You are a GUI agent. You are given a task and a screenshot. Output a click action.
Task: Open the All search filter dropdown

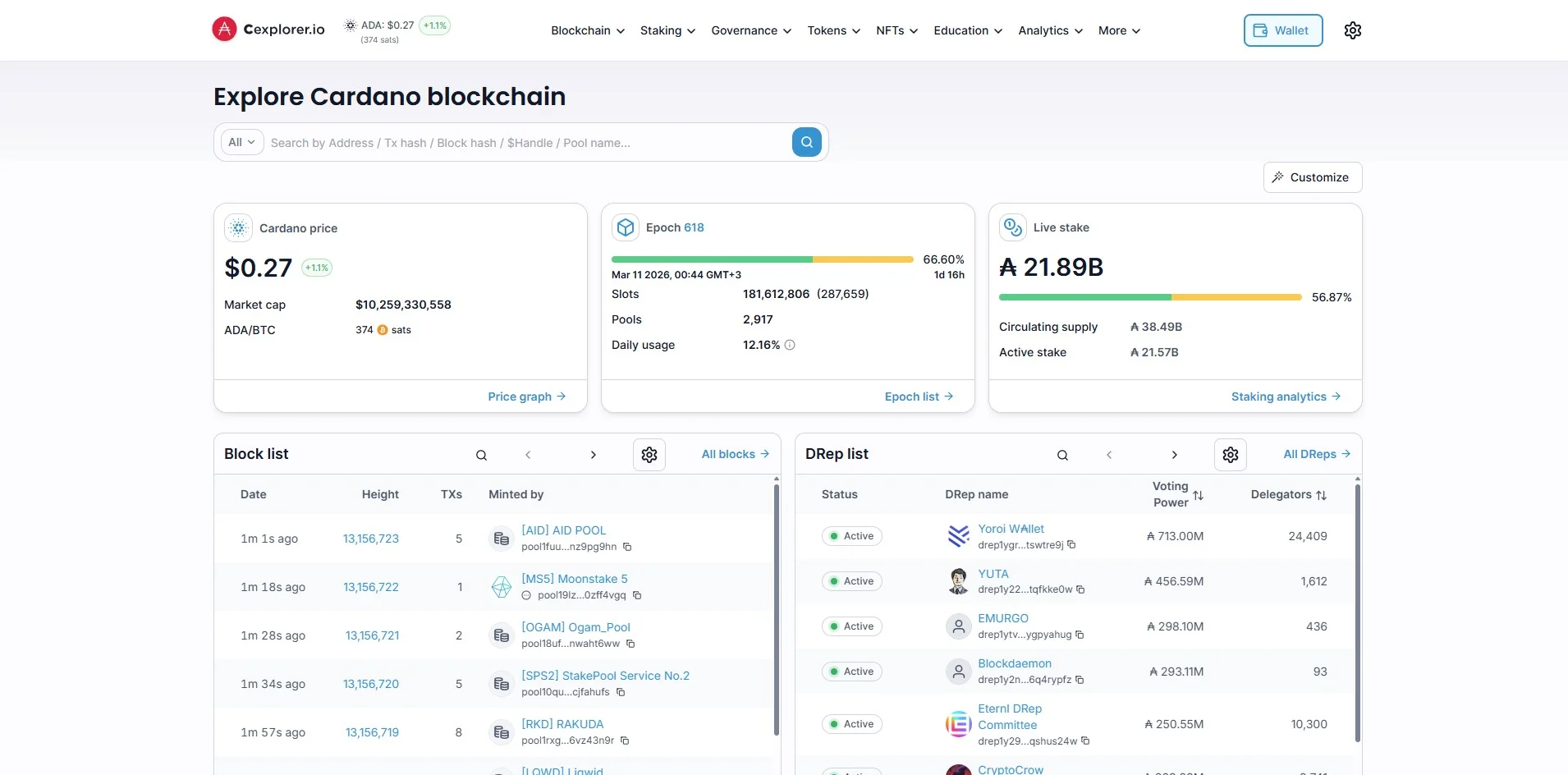[x=242, y=142]
